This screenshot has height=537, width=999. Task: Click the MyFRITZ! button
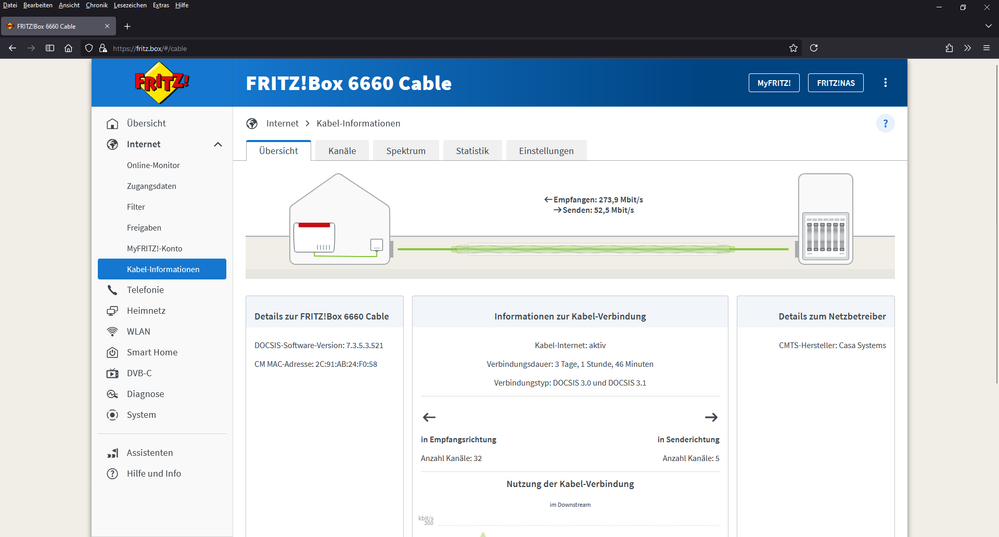(x=774, y=83)
